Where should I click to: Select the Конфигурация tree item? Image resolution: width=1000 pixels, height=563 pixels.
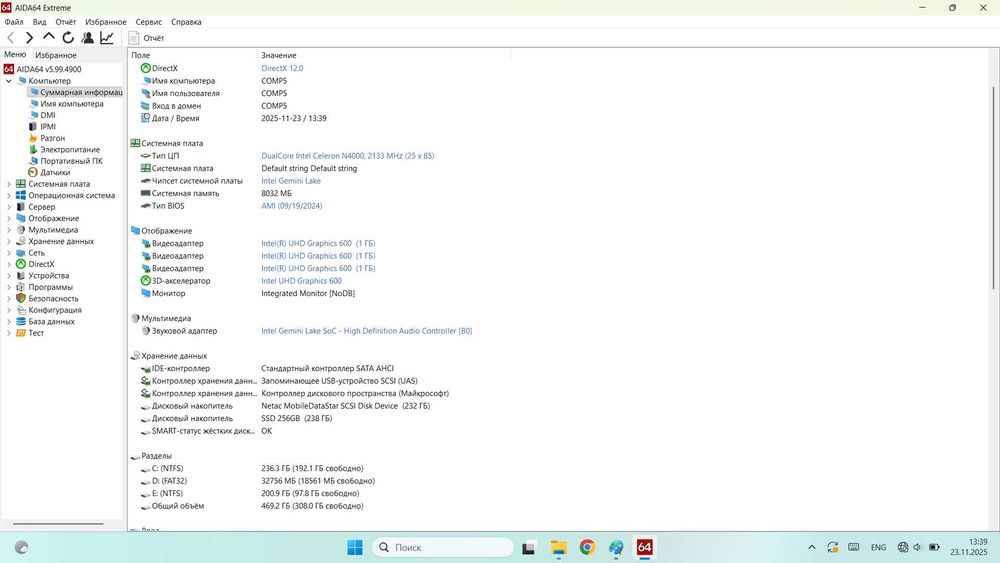pyautogui.click(x=48, y=311)
